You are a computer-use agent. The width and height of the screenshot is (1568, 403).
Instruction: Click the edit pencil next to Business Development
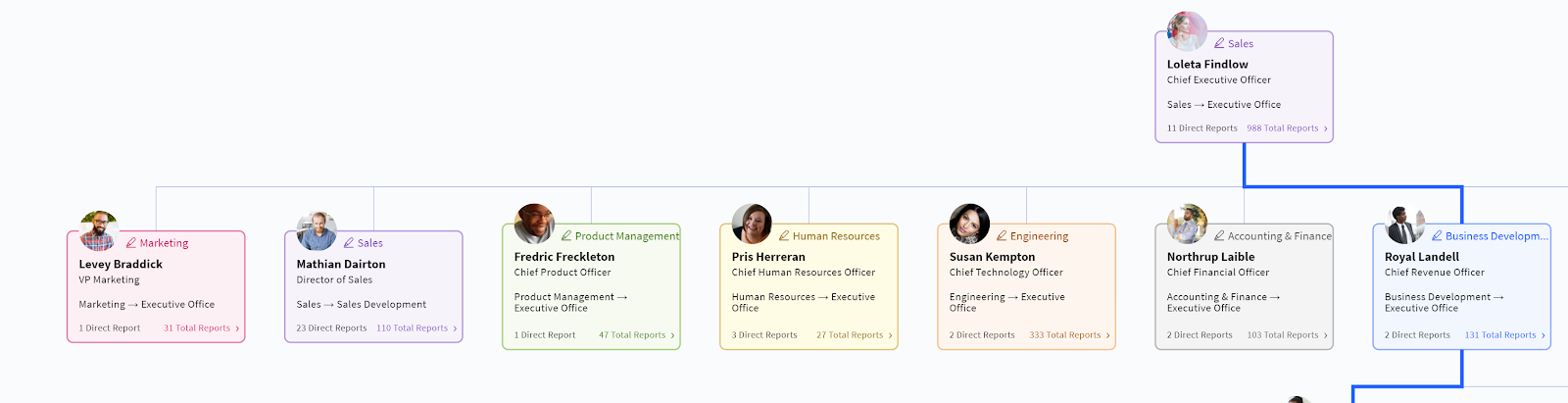pos(1437,236)
